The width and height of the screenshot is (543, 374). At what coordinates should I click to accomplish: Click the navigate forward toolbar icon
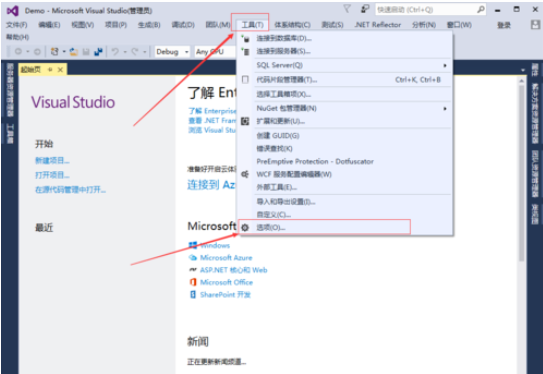click(37, 52)
